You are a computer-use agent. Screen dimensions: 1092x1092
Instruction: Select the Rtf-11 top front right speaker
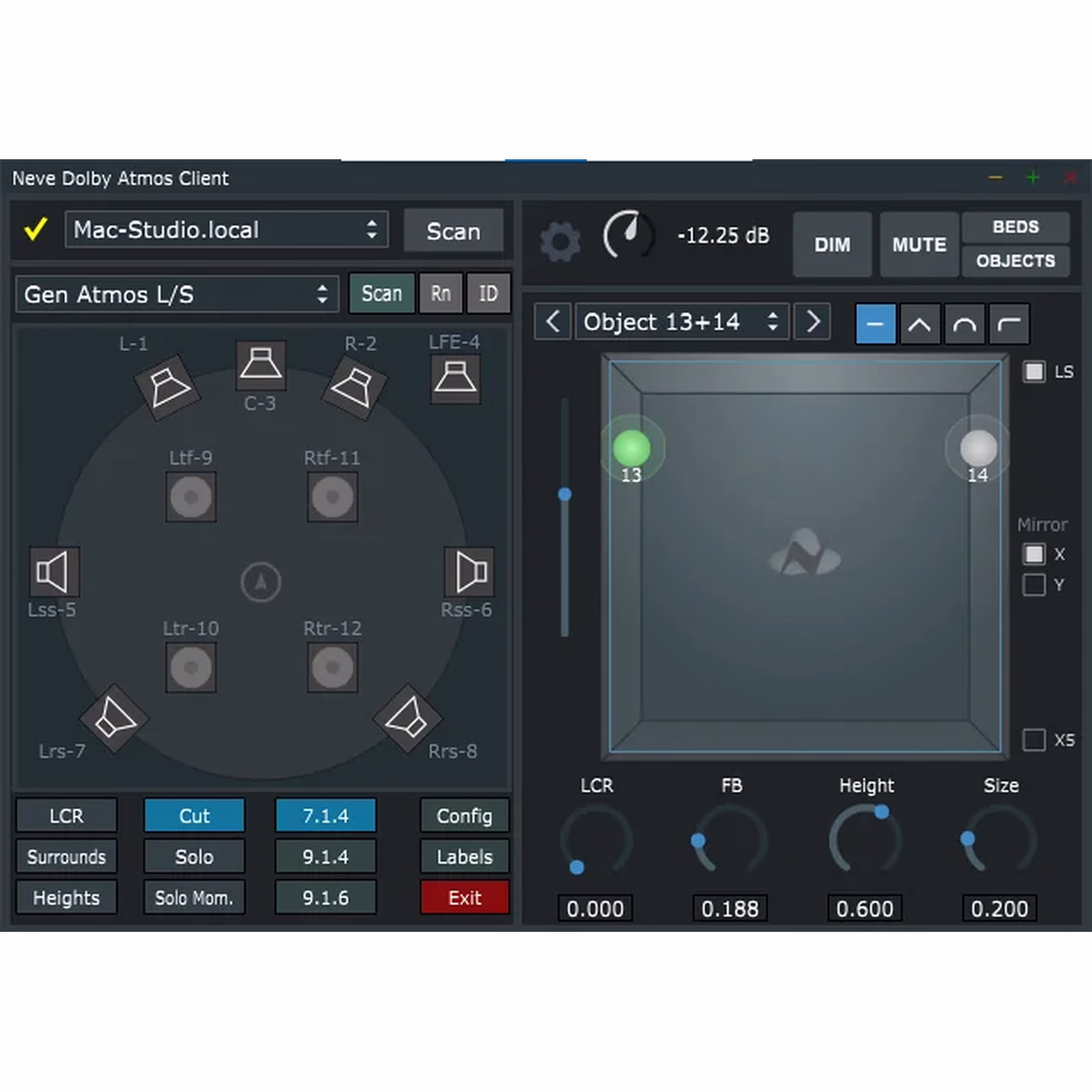click(x=332, y=497)
